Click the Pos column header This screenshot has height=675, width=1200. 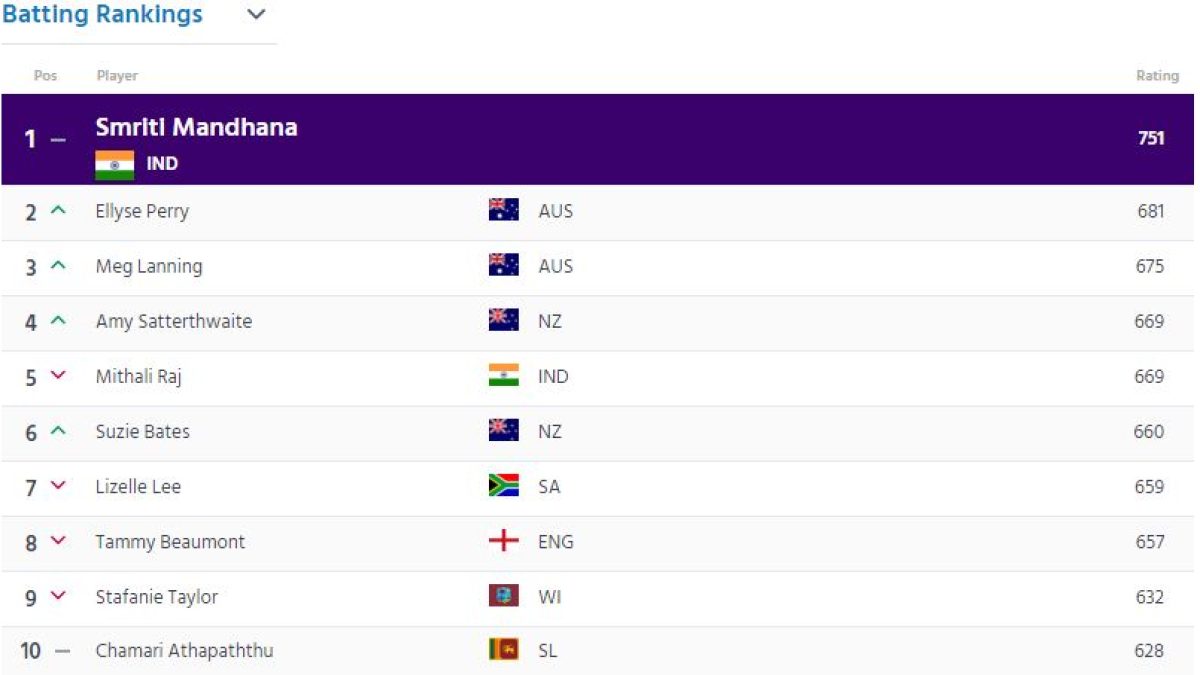click(45, 76)
